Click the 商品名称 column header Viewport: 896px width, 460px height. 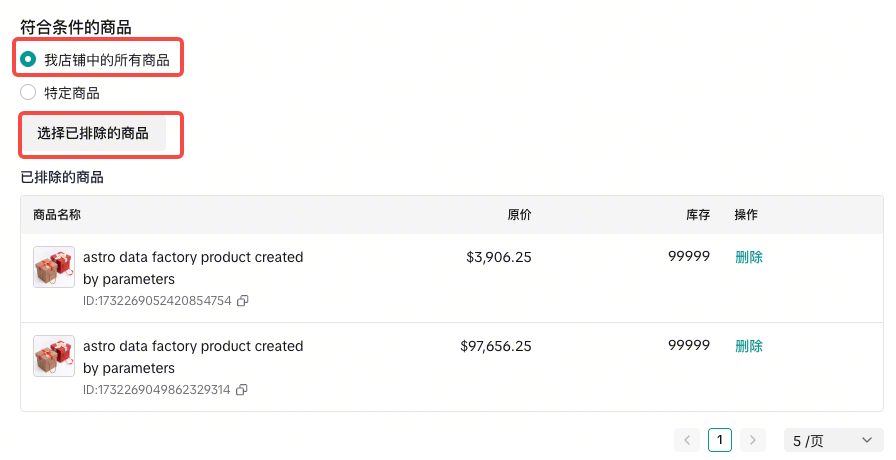coord(57,215)
